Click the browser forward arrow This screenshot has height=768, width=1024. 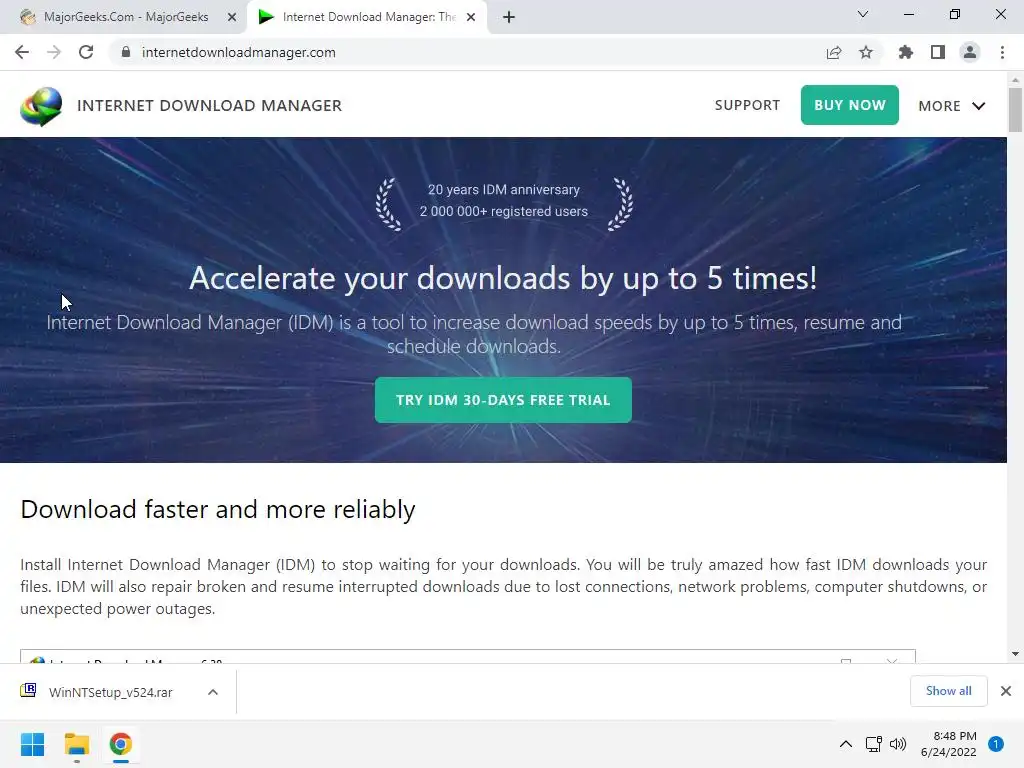click(54, 52)
